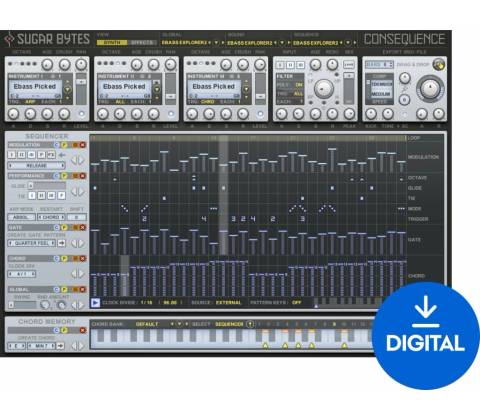Select filter input I button
This screenshot has width=480, height=420.
click(x=280, y=65)
